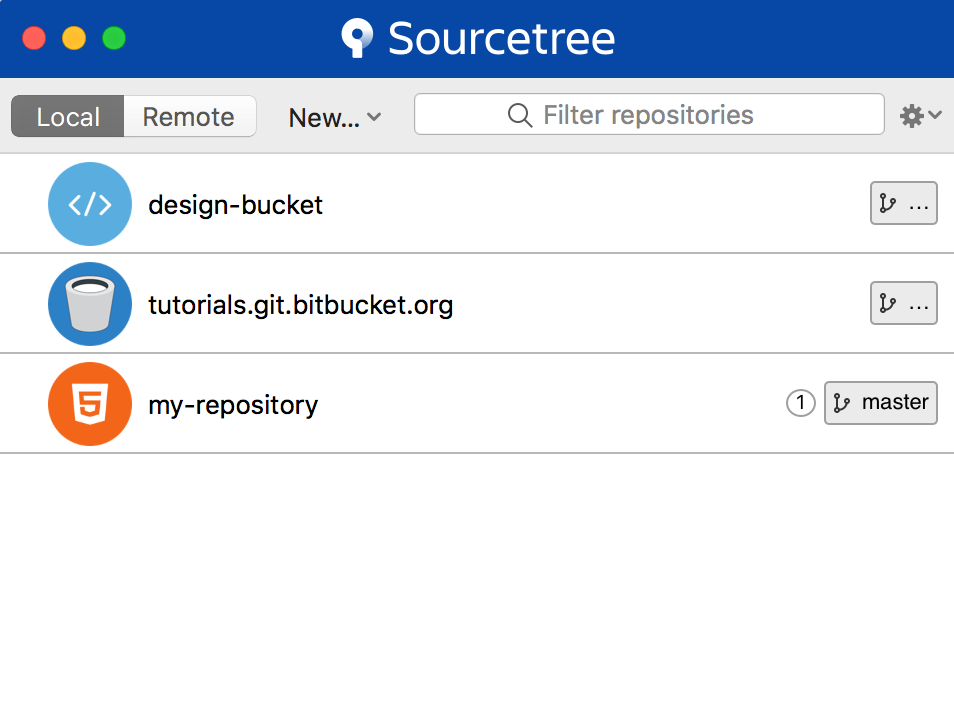Image resolution: width=954 pixels, height=702 pixels.
Task: Click the magnifying glass search icon
Action: point(520,114)
